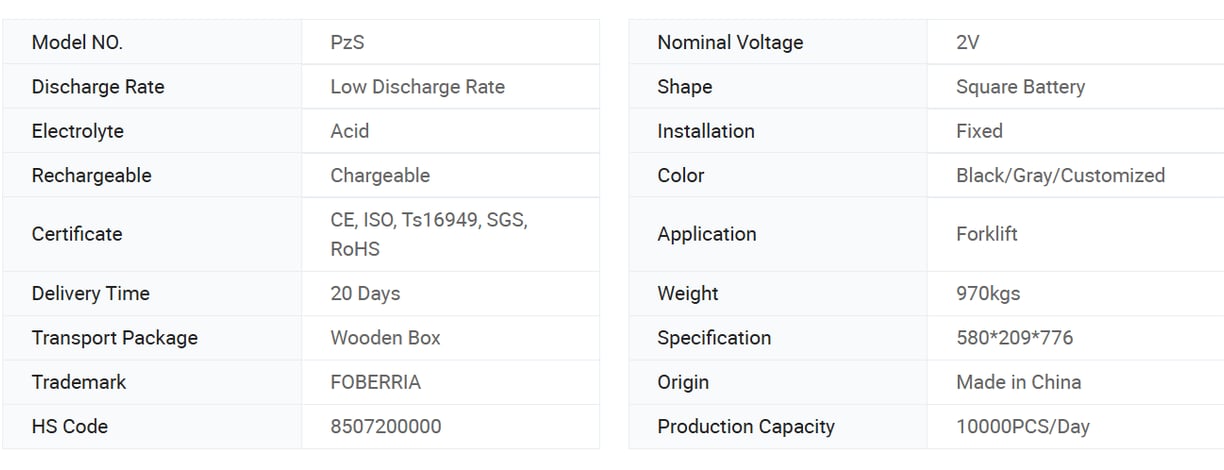Click the "Made in China" origin value
The height and width of the screenshot is (470, 1224).
1018,382
